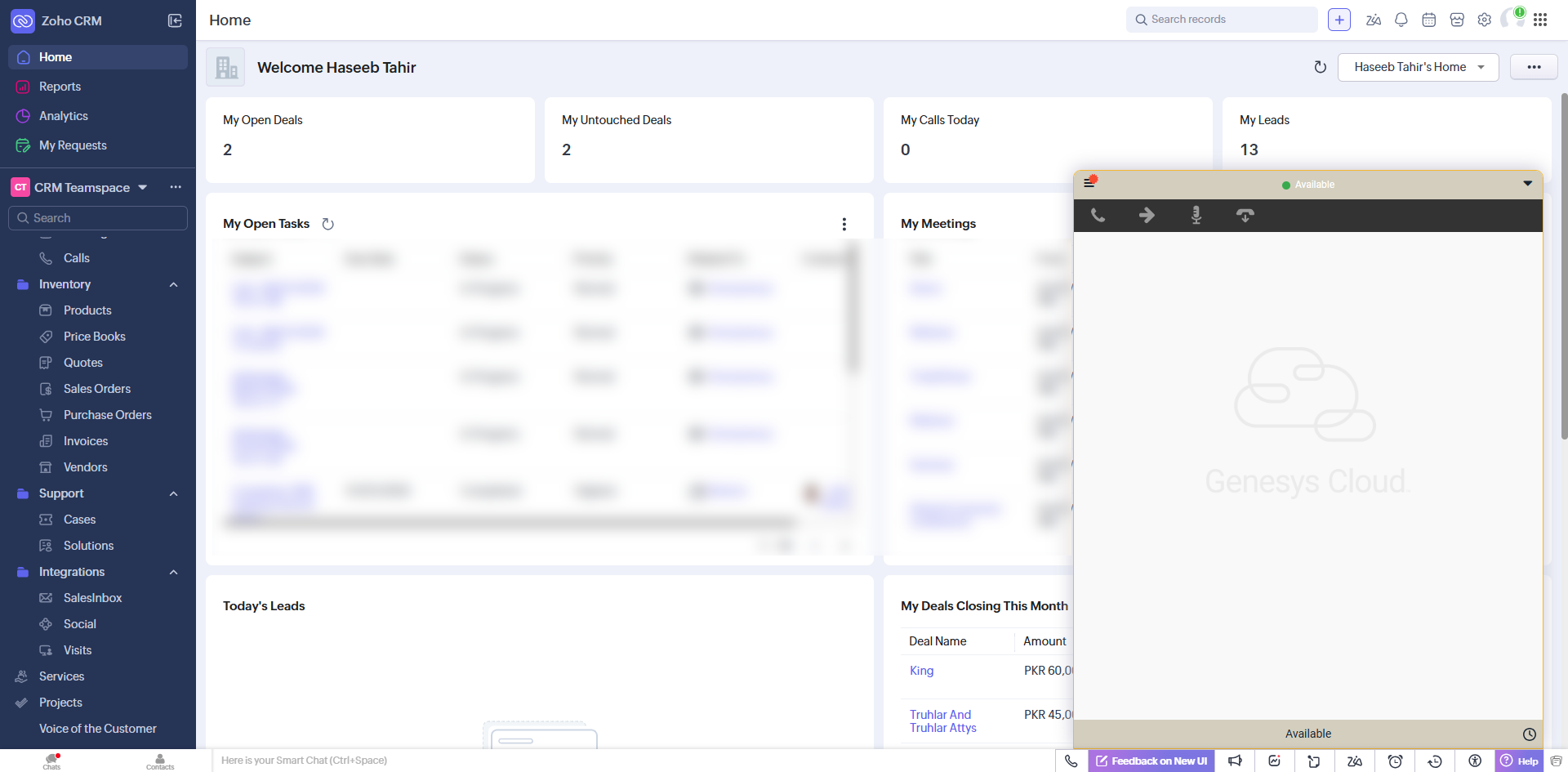Click the Genesys mute microphone icon
The width and height of the screenshot is (1568, 772).
[x=1196, y=215]
